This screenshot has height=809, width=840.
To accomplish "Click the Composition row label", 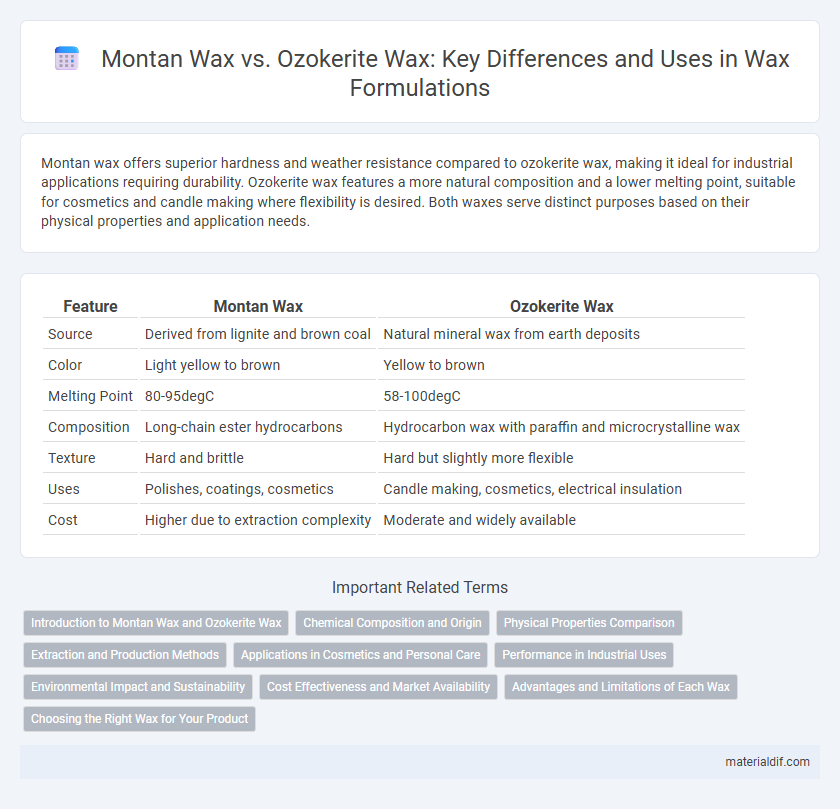I will (88, 428).
